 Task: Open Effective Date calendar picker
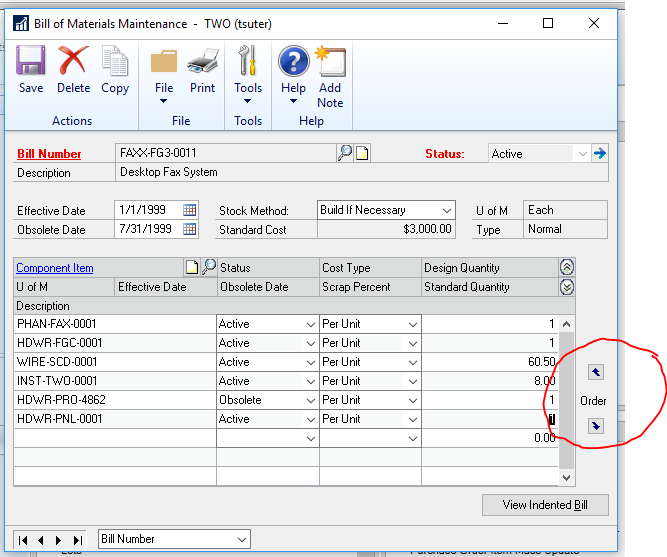click(189, 210)
